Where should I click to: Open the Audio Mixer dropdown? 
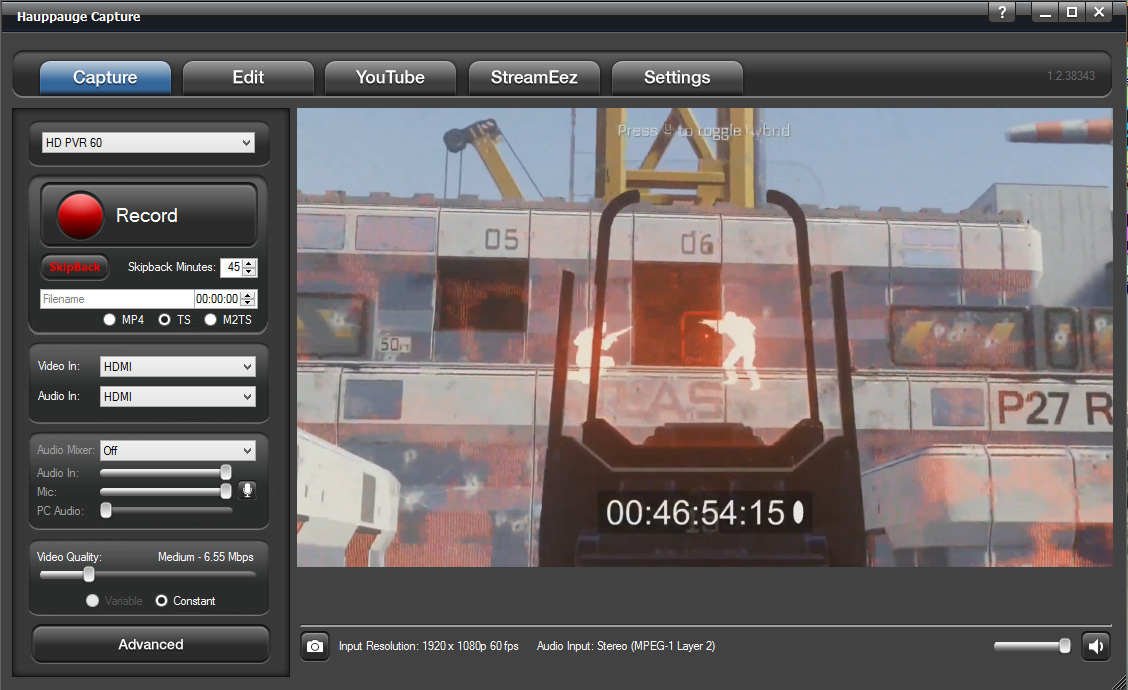pos(178,451)
